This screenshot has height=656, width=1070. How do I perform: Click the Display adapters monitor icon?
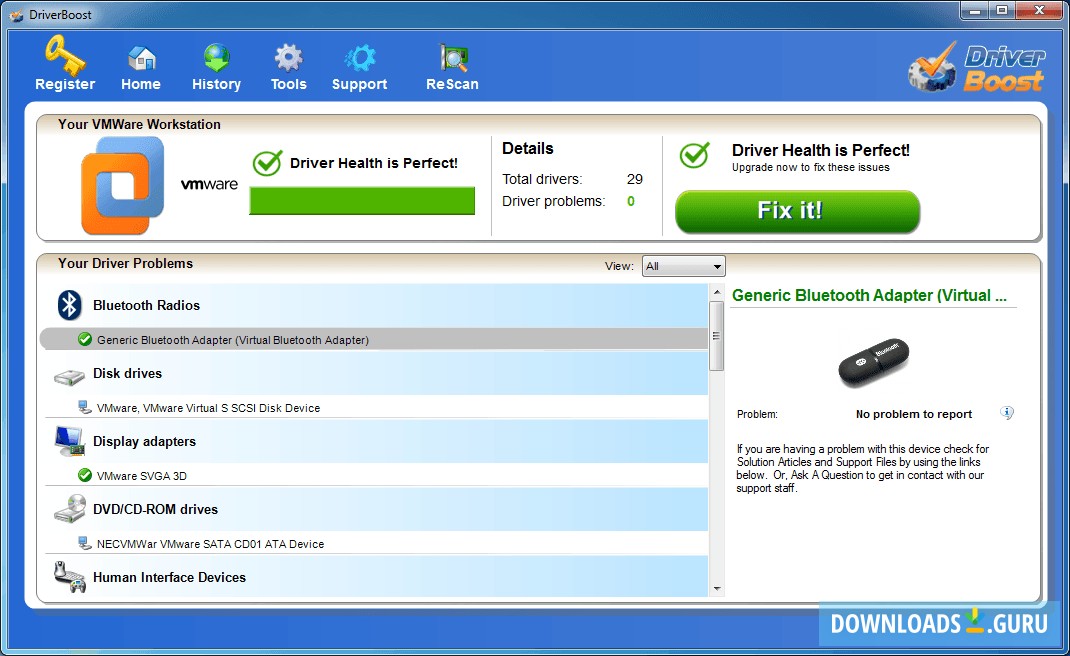click(x=70, y=442)
